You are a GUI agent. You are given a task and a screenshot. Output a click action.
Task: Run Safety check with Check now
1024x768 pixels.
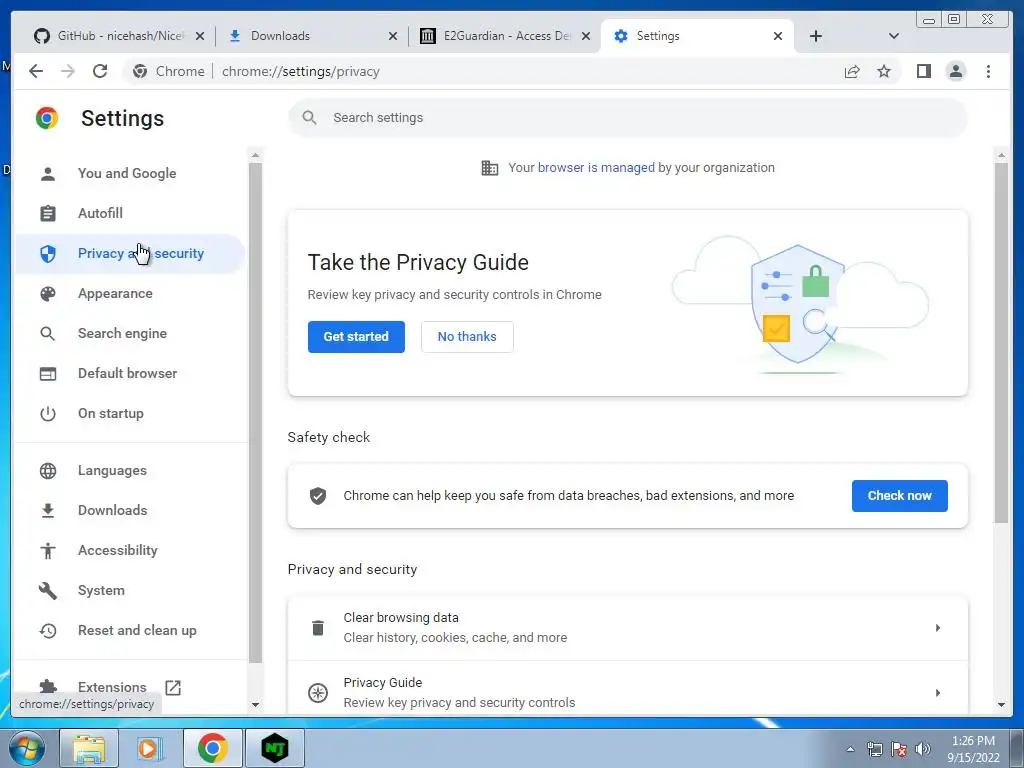899,496
